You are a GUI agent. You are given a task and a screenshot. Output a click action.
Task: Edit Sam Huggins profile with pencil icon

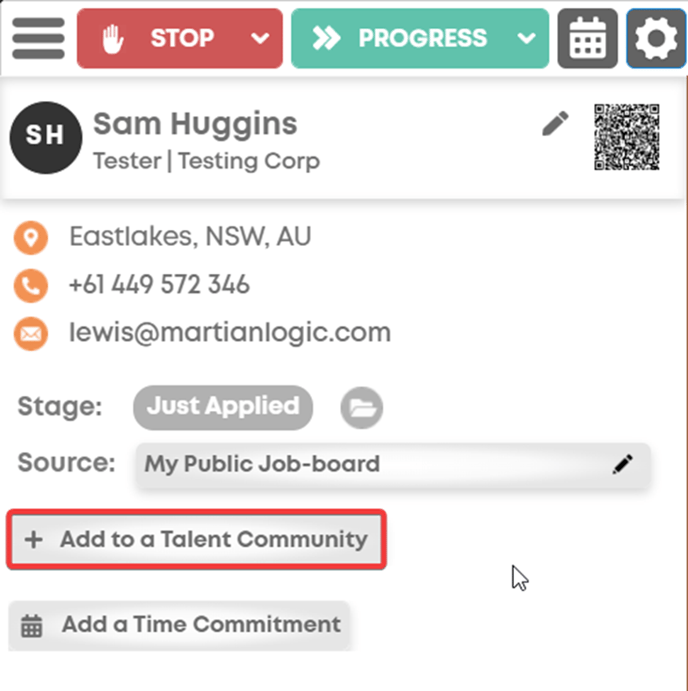(555, 123)
